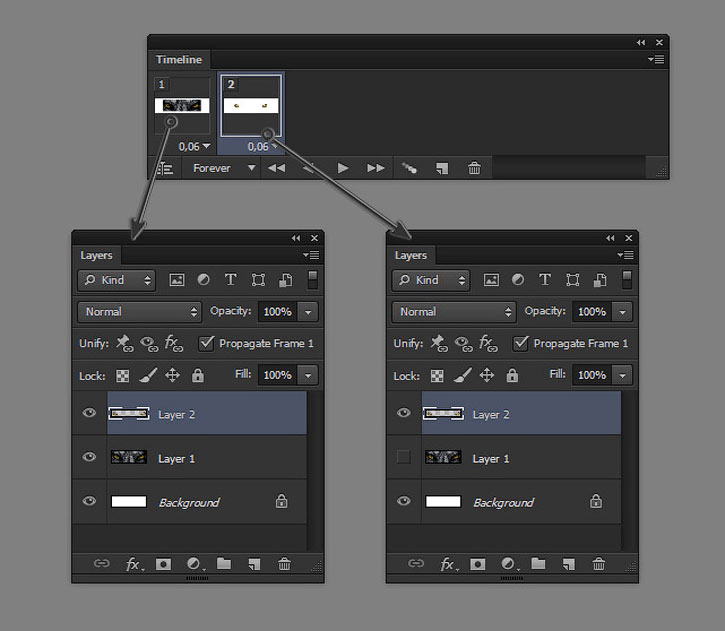
Task: Select Background layer in right Layers panel
Action: point(521,502)
